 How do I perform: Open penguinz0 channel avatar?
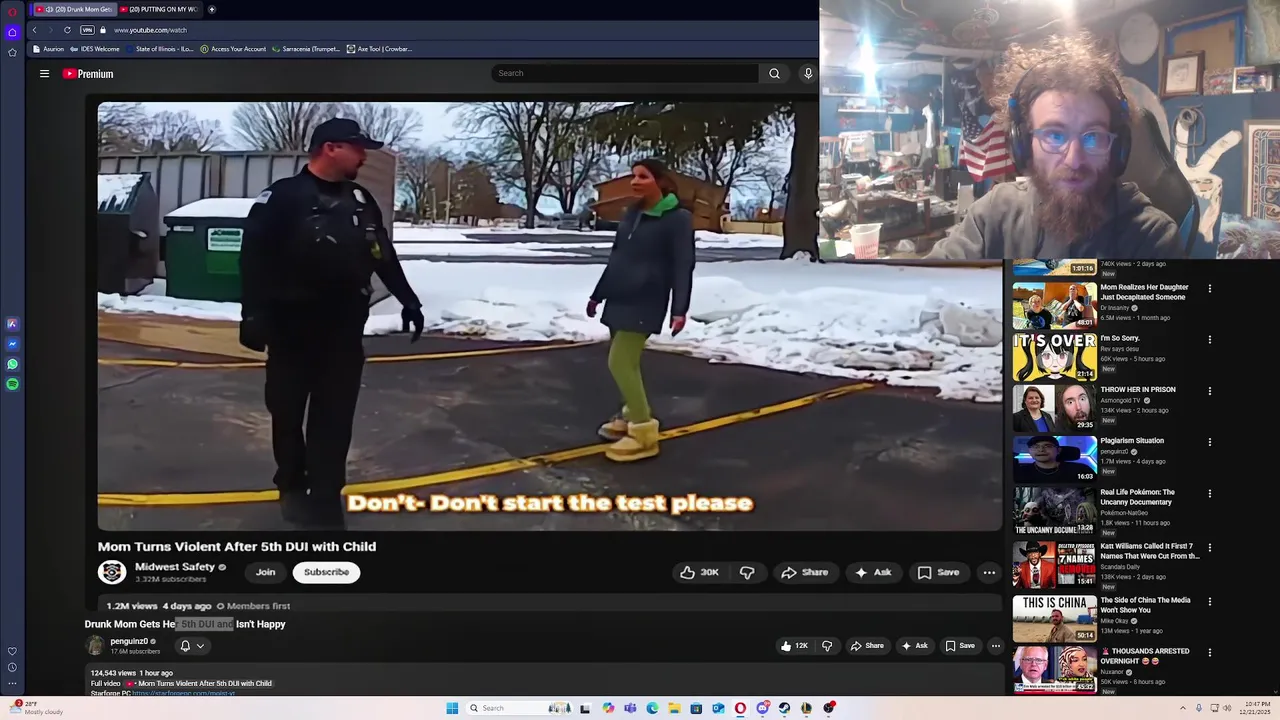click(x=95, y=646)
